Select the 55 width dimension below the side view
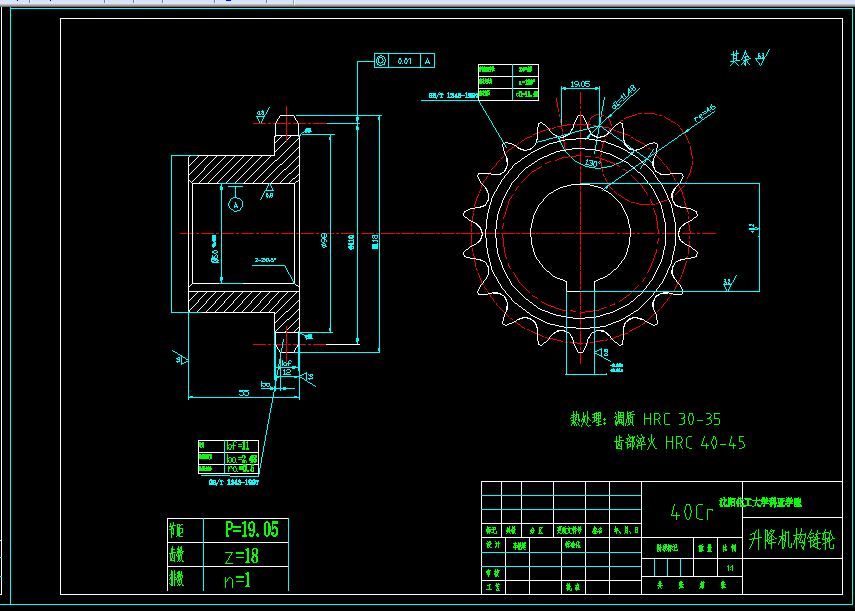 [244, 392]
